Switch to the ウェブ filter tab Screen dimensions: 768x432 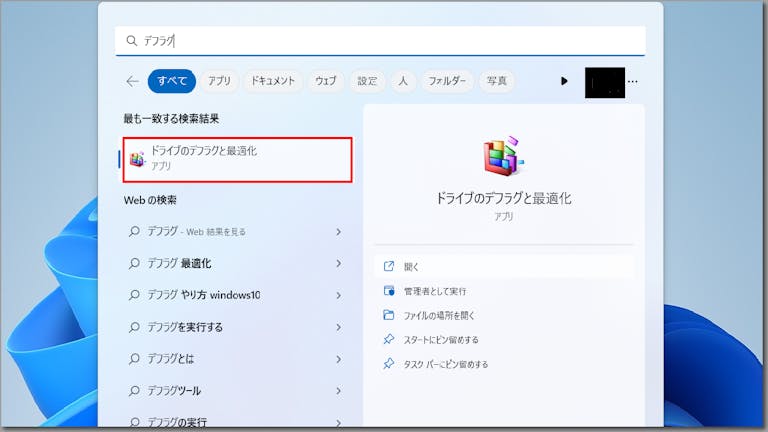[x=326, y=81]
